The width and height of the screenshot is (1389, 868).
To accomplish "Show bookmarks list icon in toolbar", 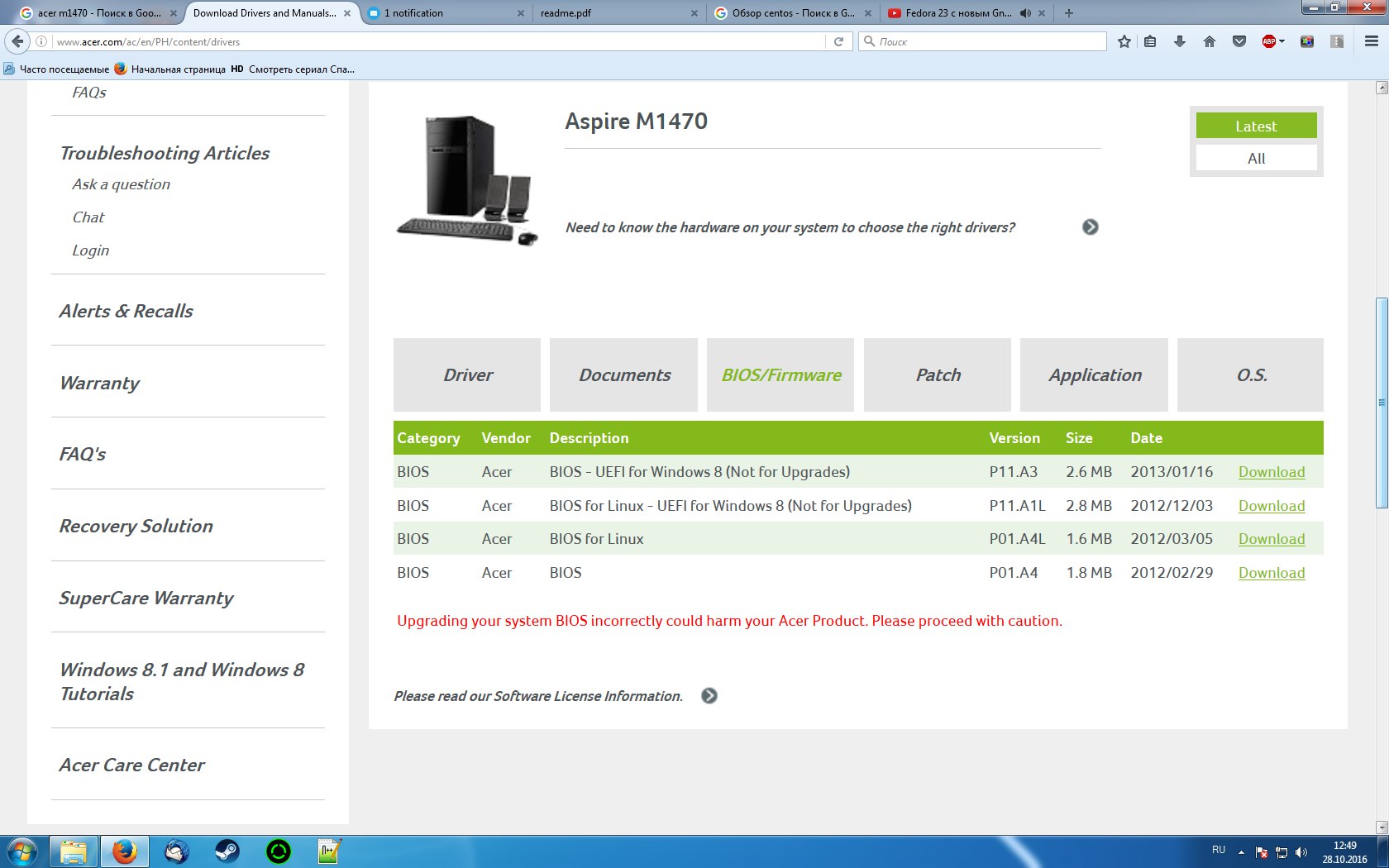I will (x=1150, y=41).
